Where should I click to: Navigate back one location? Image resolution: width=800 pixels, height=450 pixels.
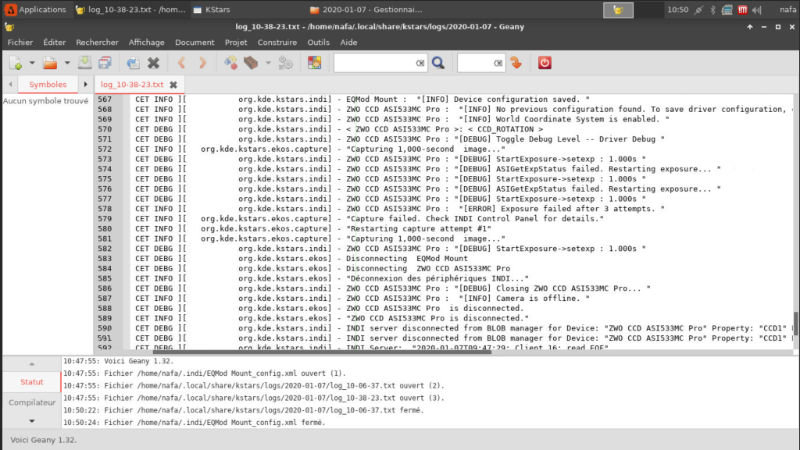point(181,63)
